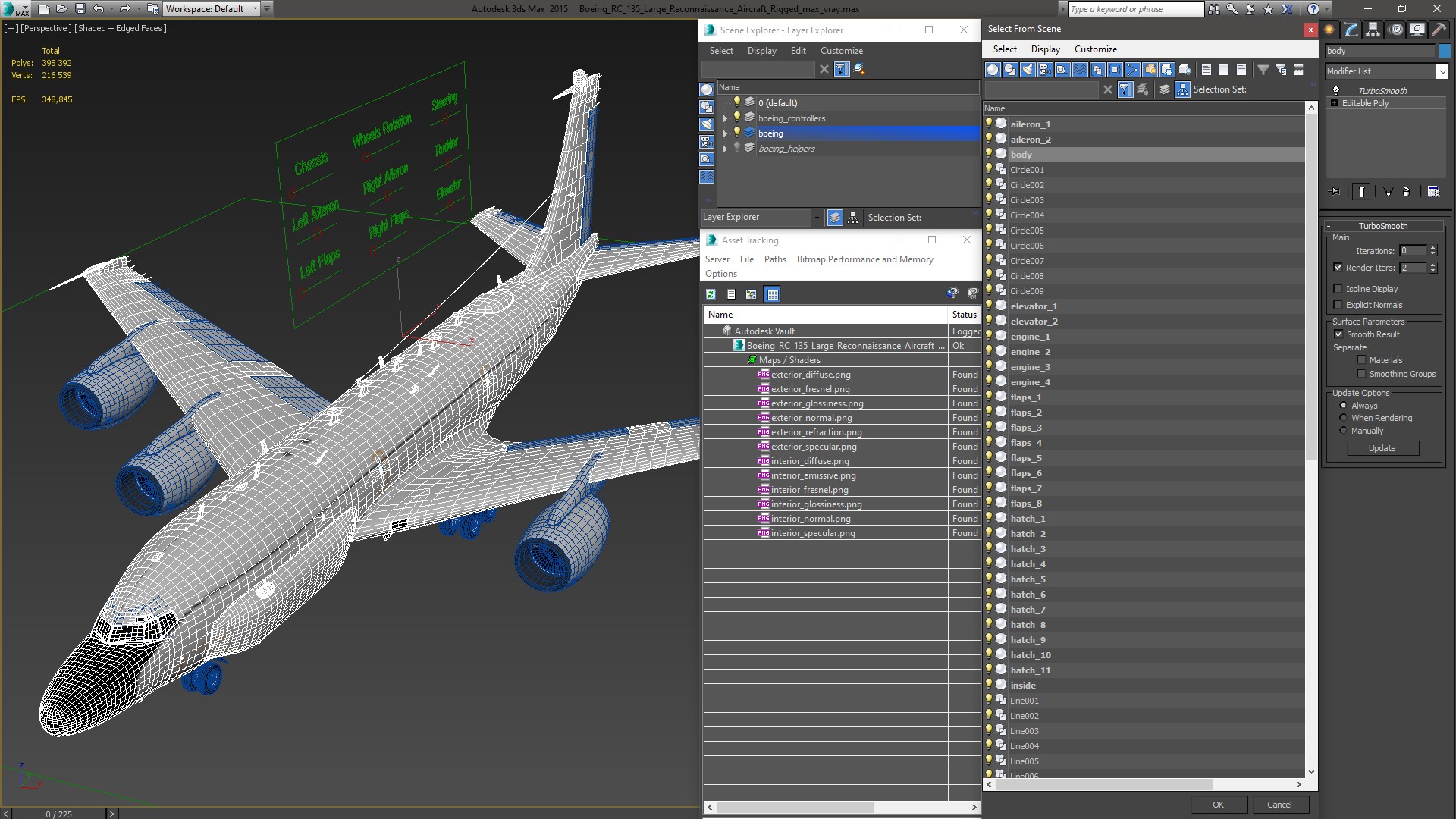Click Configure Modifier Sets icon
The height and width of the screenshot is (819, 1456).
pyautogui.click(x=1433, y=192)
